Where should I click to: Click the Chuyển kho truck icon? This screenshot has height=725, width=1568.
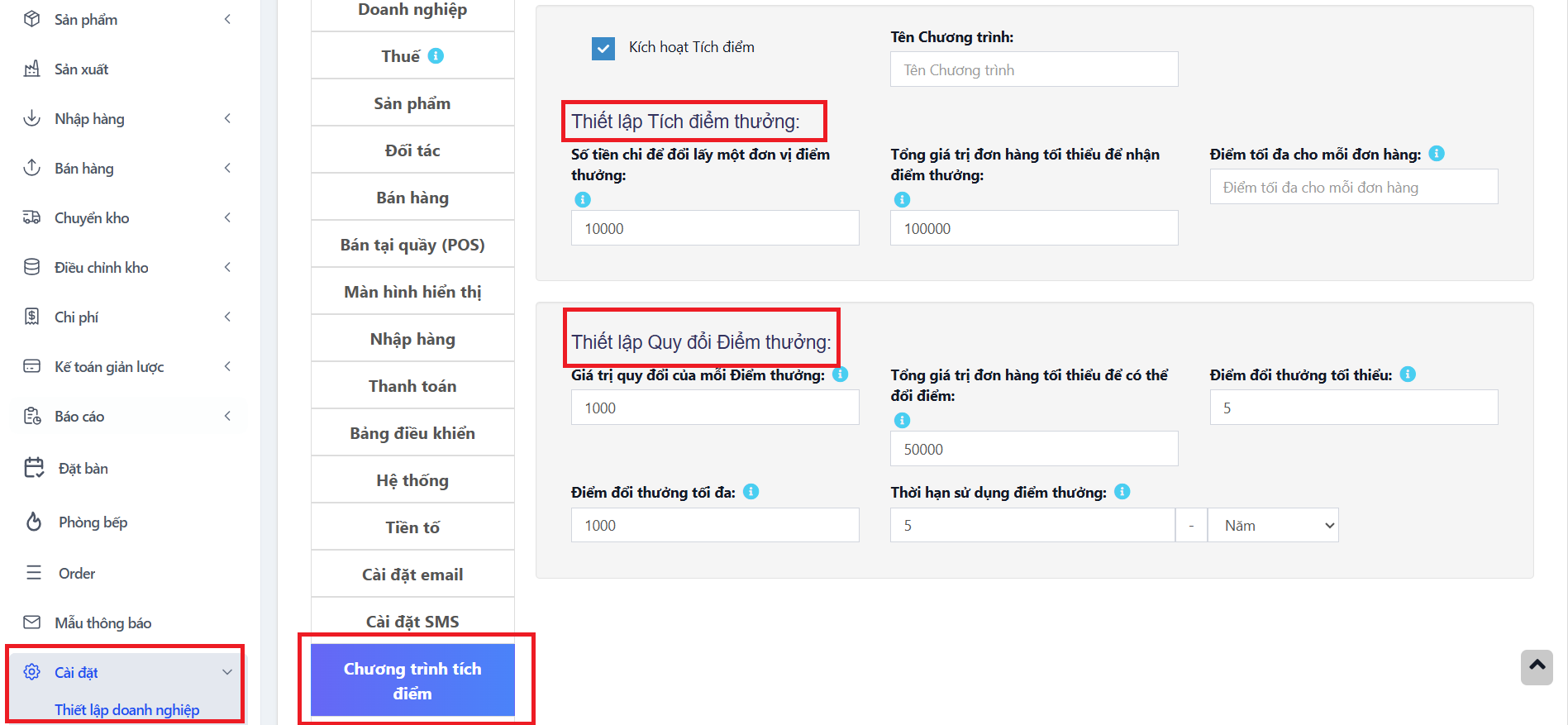point(31,217)
